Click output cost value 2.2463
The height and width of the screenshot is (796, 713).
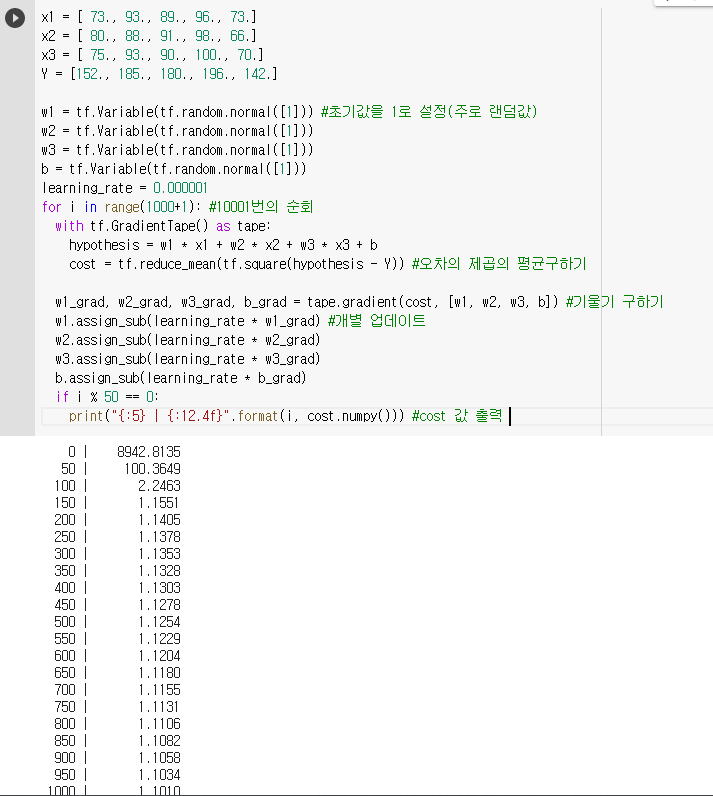tap(159, 486)
